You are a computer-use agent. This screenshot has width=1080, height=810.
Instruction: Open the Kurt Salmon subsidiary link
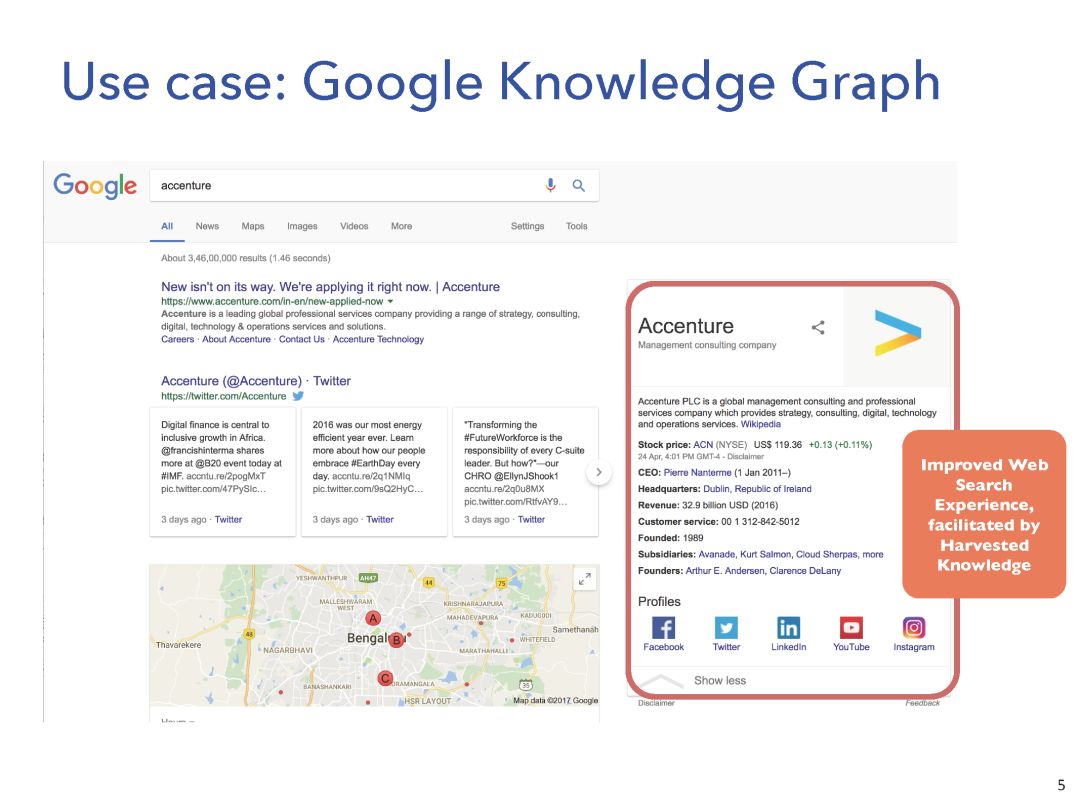[765, 554]
